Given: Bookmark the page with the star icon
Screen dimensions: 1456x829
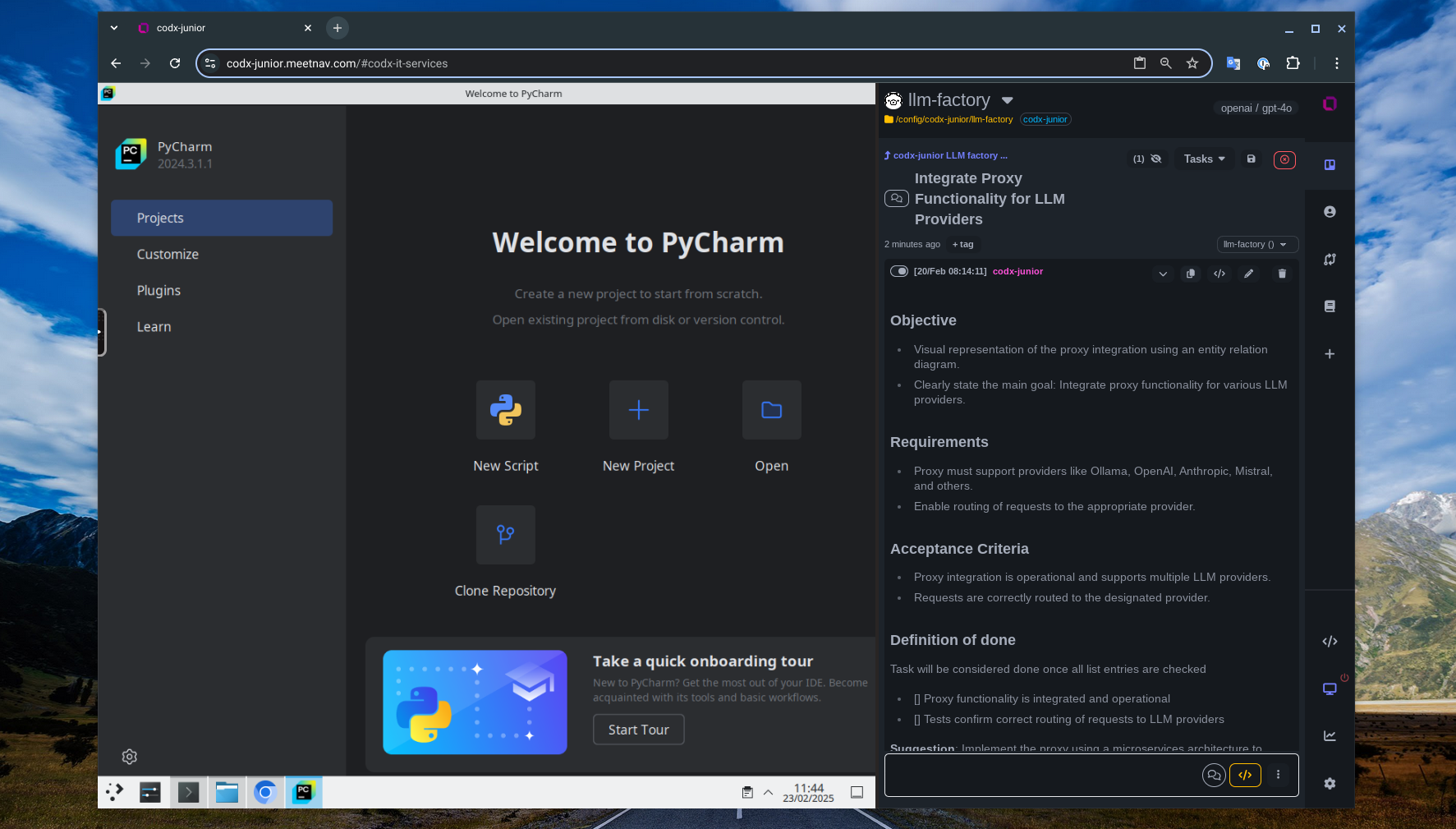Looking at the screenshot, I should coord(1192,63).
